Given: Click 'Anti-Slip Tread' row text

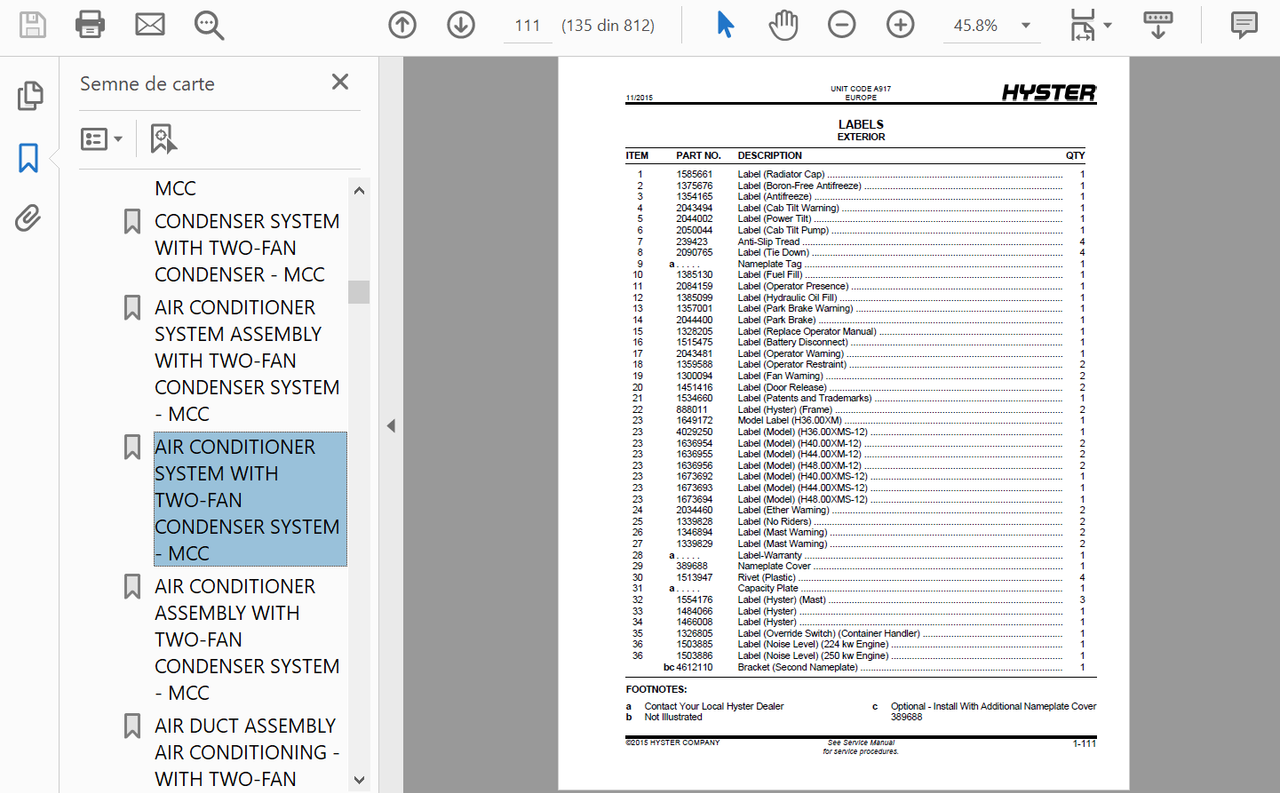Looking at the screenshot, I should (x=769, y=241).
